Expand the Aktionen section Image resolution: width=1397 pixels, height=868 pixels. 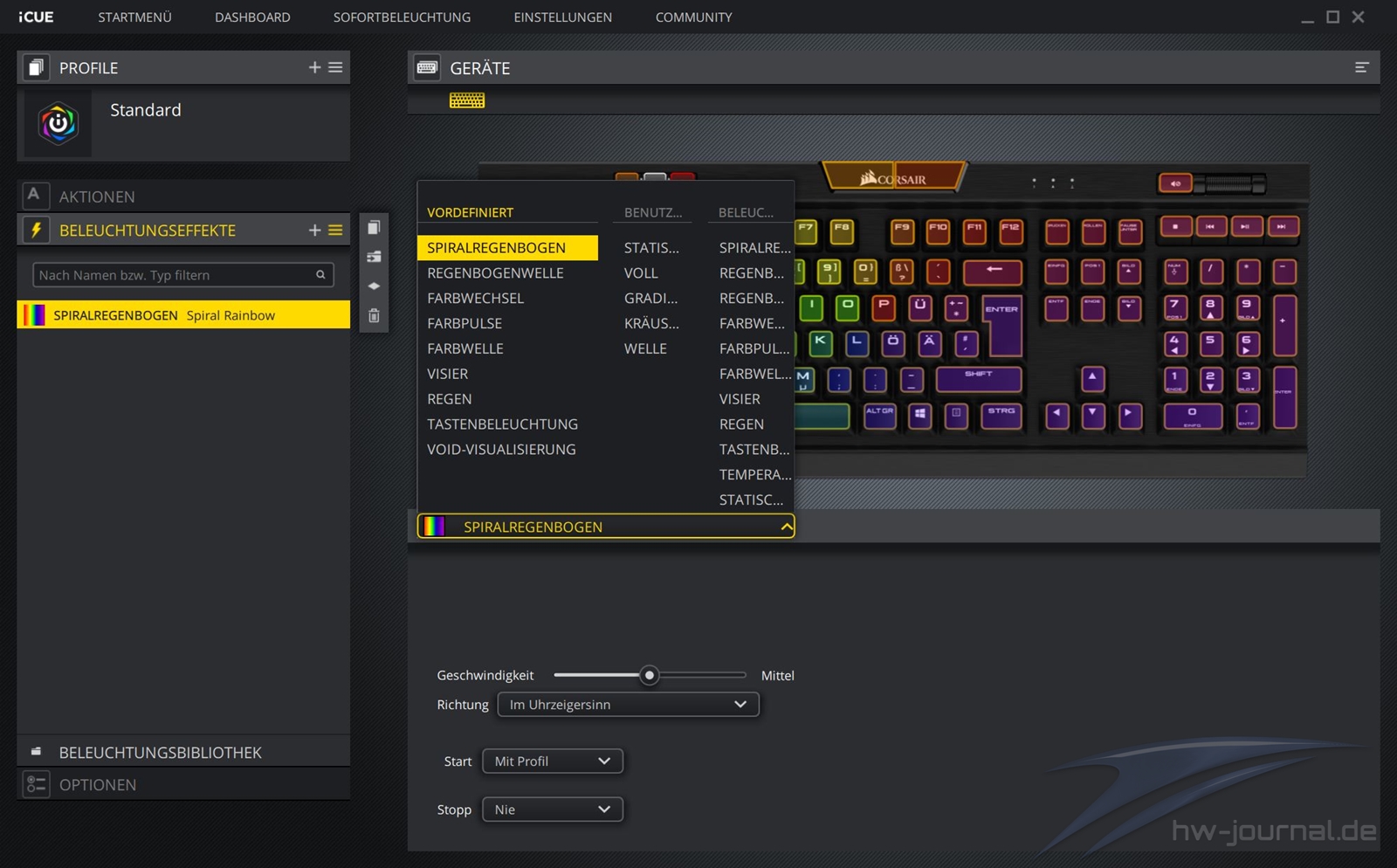point(183,196)
